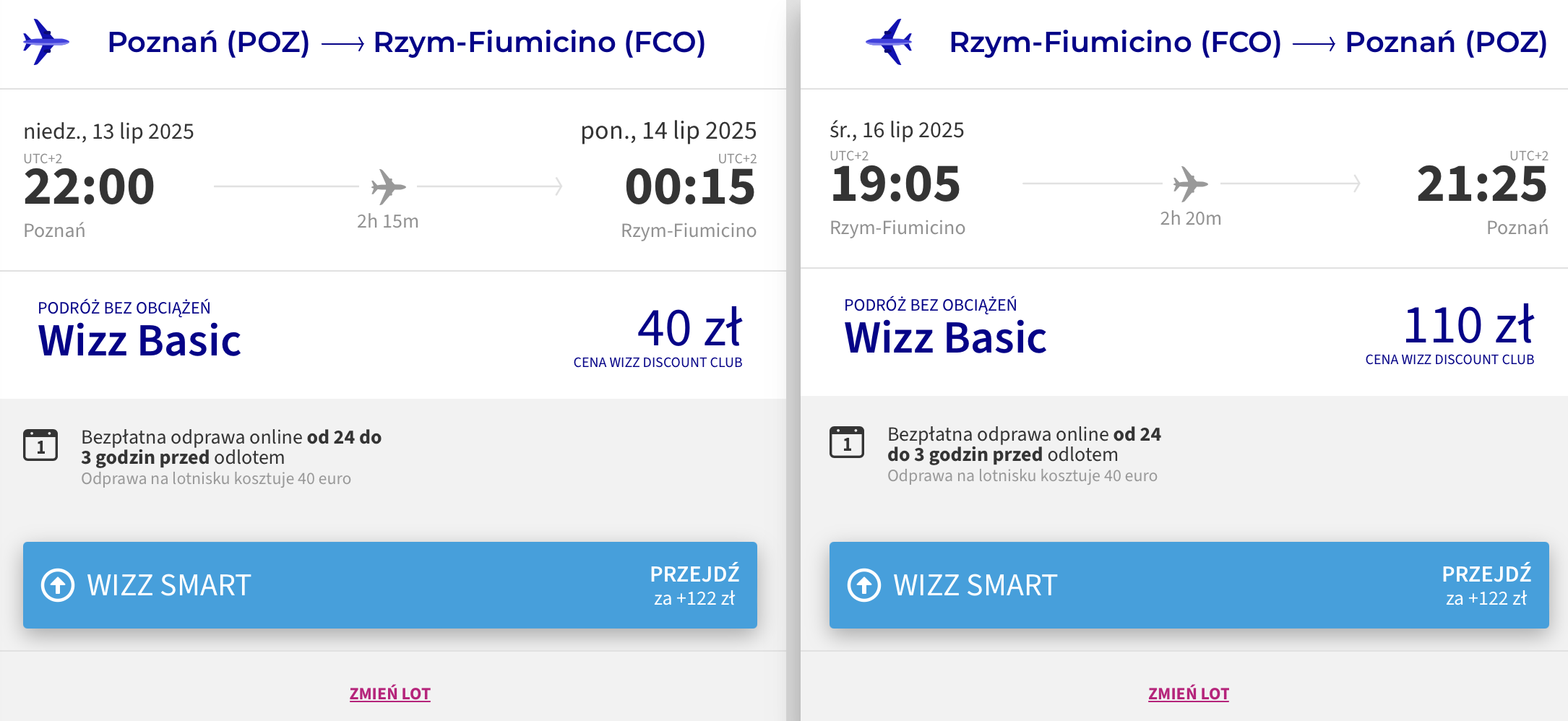Click the airplane icon beside Poznań (POZ) header
Image resolution: width=1568 pixels, height=721 pixels.
point(46,42)
